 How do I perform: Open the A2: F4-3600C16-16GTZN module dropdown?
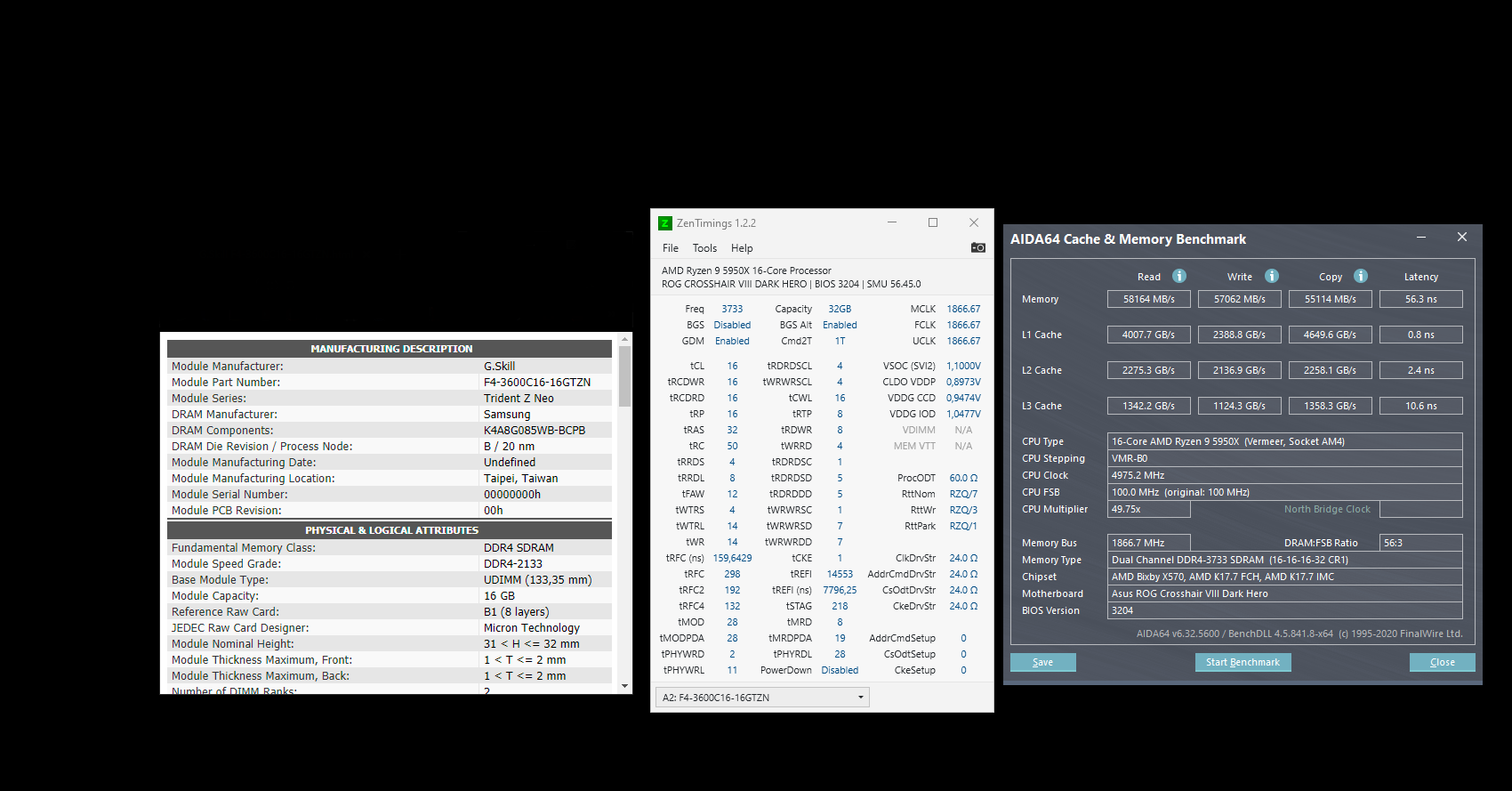[762, 698]
